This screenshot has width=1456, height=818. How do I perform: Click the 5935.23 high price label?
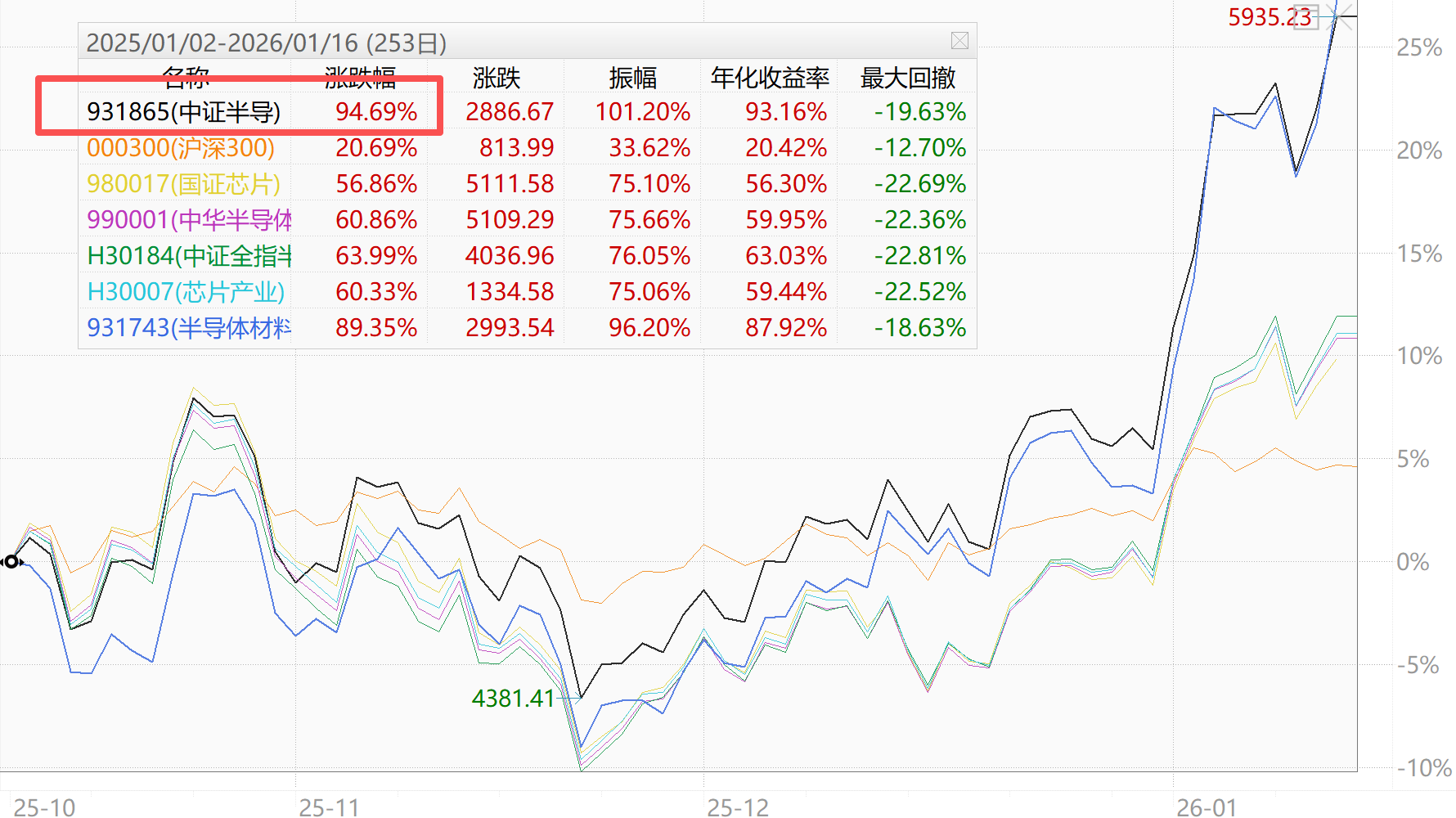pos(1269,17)
